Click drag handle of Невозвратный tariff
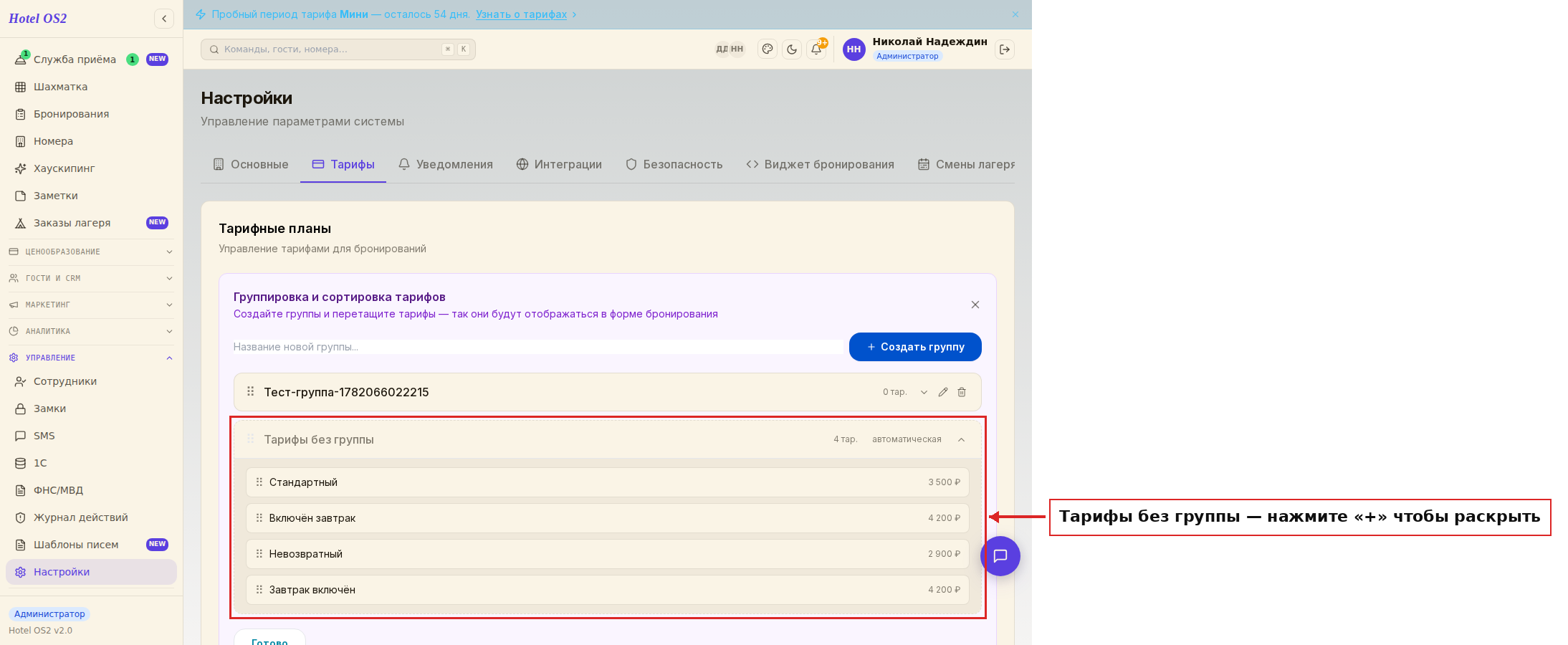Image resolution: width=1568 pixels, height=645 pixels. (259, 554)
